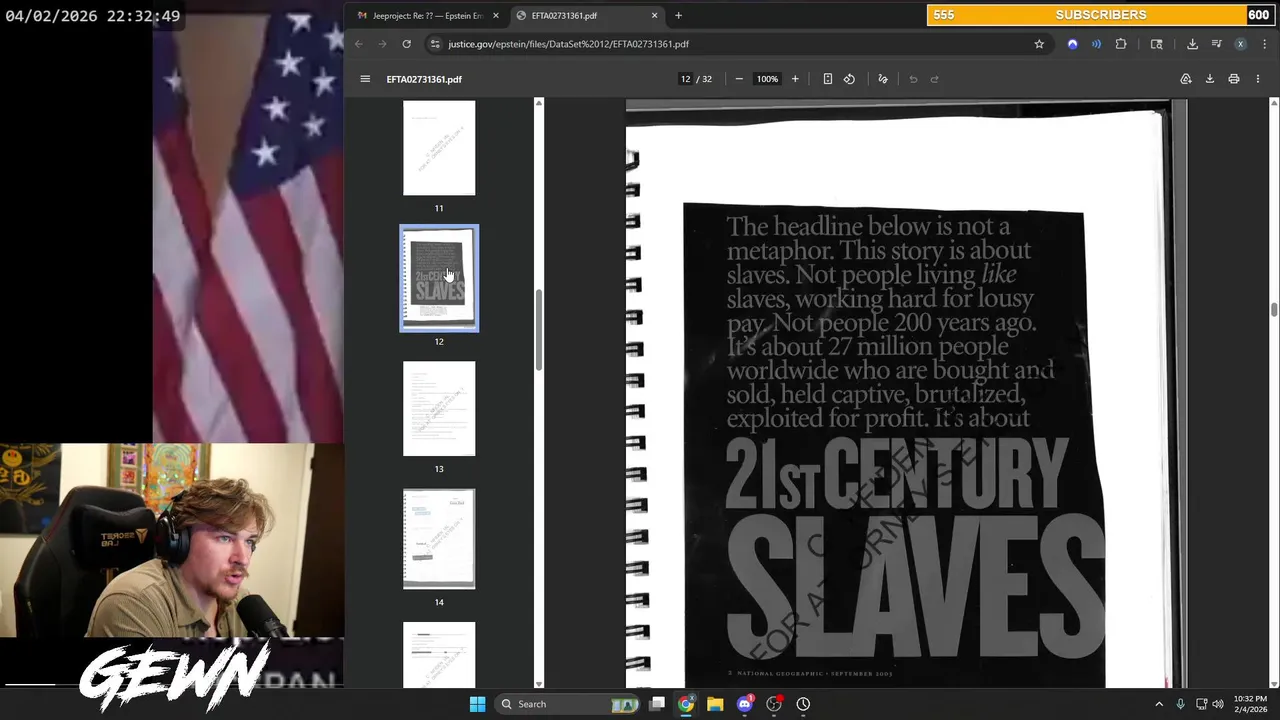
Task: Open Chrome three-dot menu
Action: click(1264, 44)
